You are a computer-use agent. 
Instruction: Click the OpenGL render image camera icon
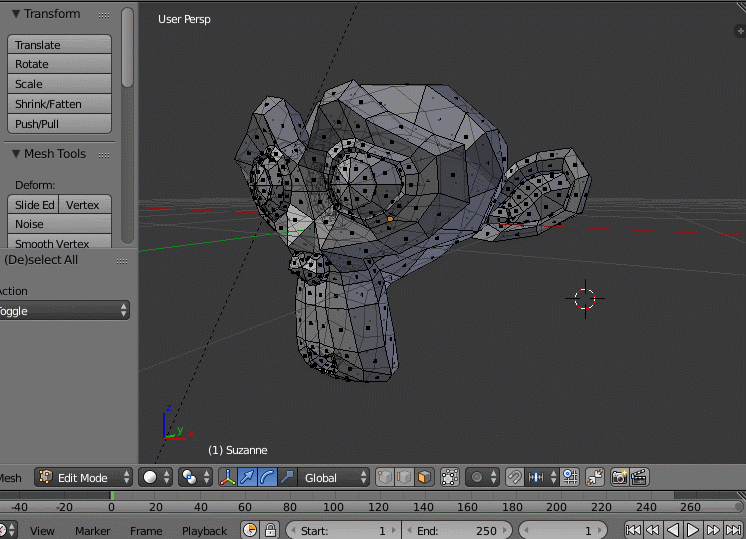coord(619,477)
